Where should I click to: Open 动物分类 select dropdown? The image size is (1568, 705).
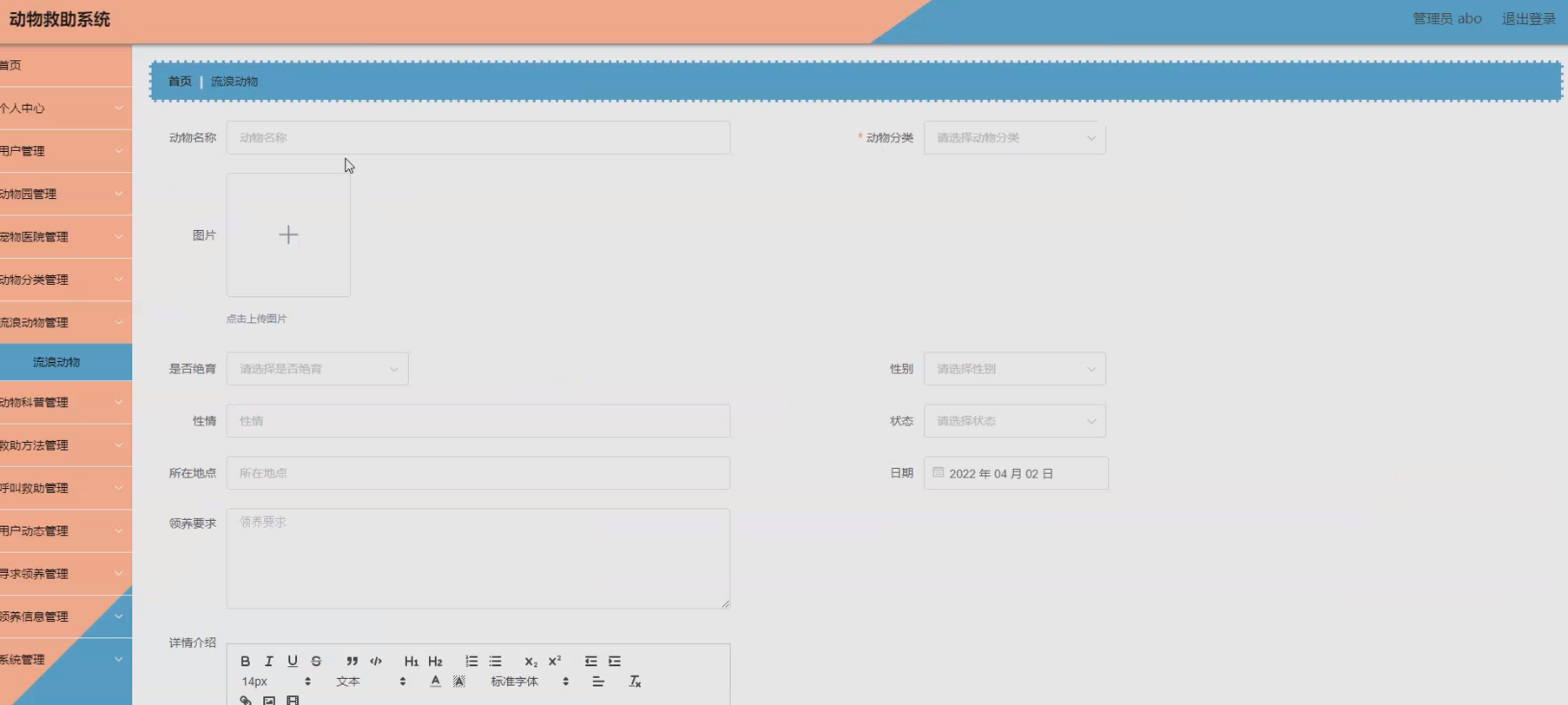click(1015, 138)
